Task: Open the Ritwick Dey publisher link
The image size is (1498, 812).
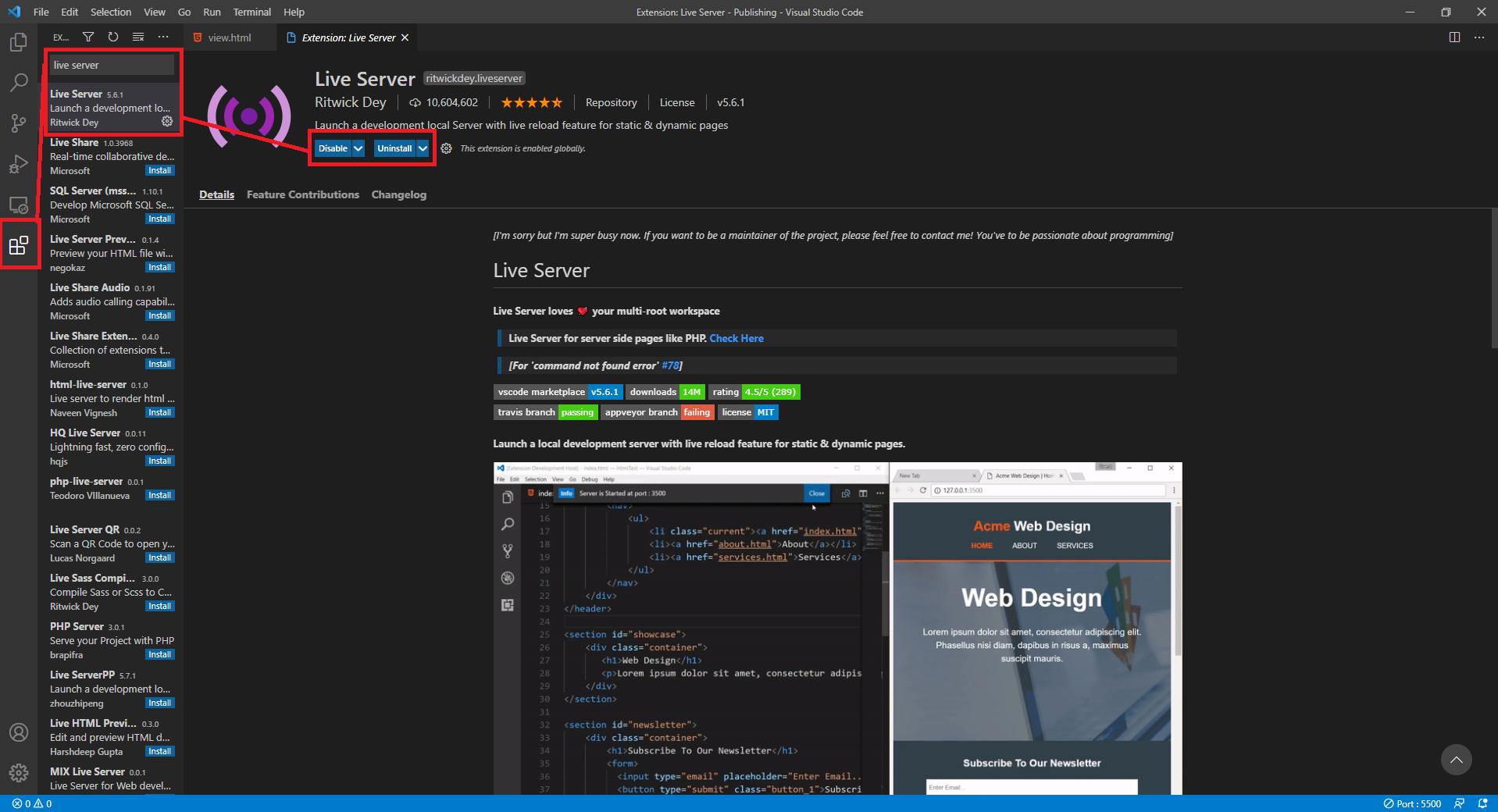Action: pyautogui.click(x=351, y=102)
